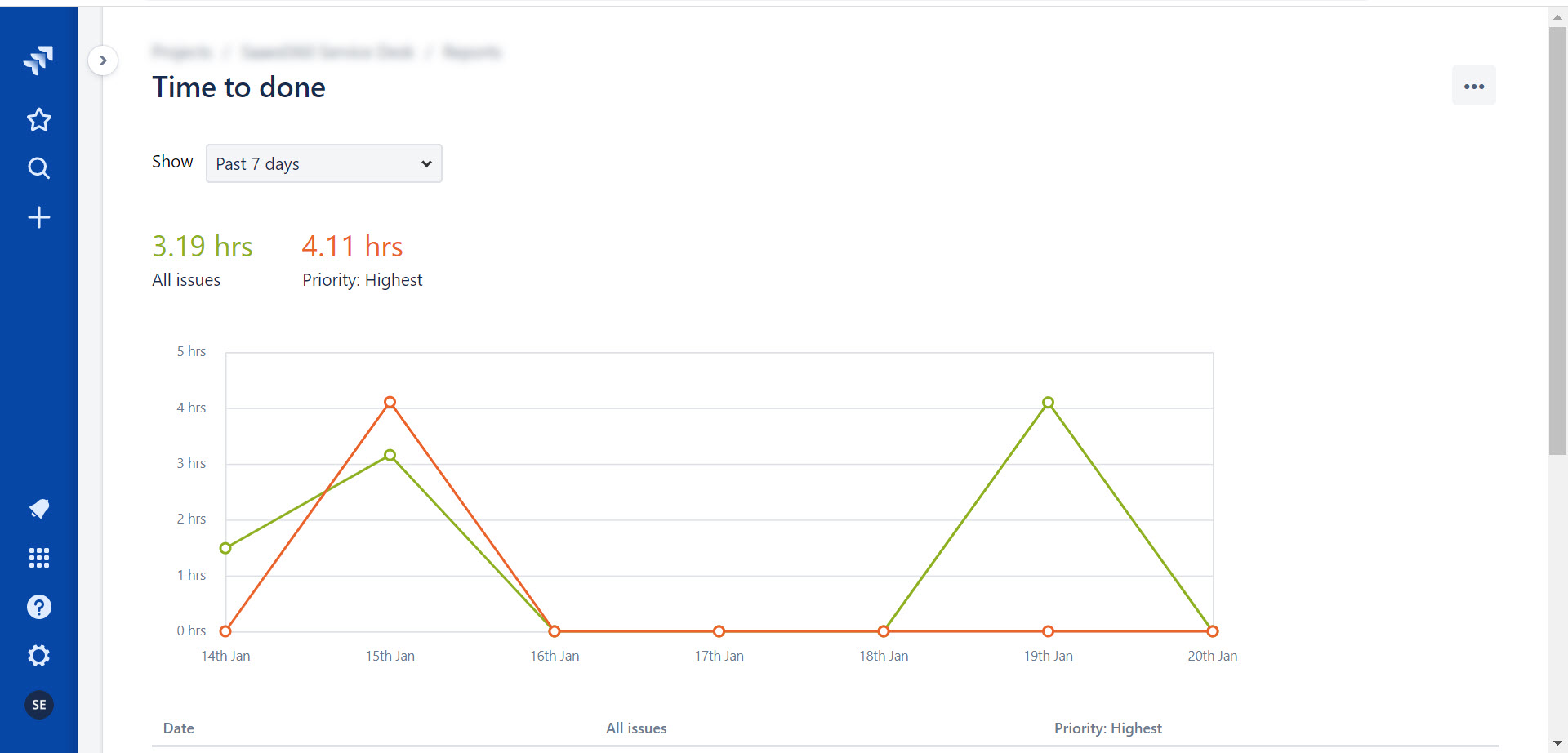Open Starred and recent star icon
The width and height of the screenshot is (1568, 753).
(38, 120)
